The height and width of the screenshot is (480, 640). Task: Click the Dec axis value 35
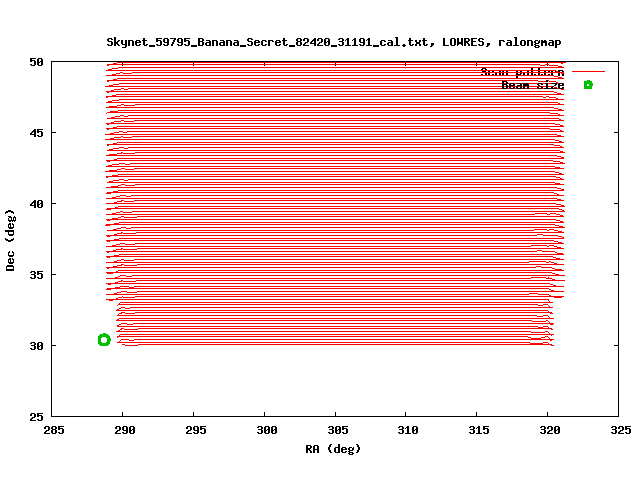36,275
